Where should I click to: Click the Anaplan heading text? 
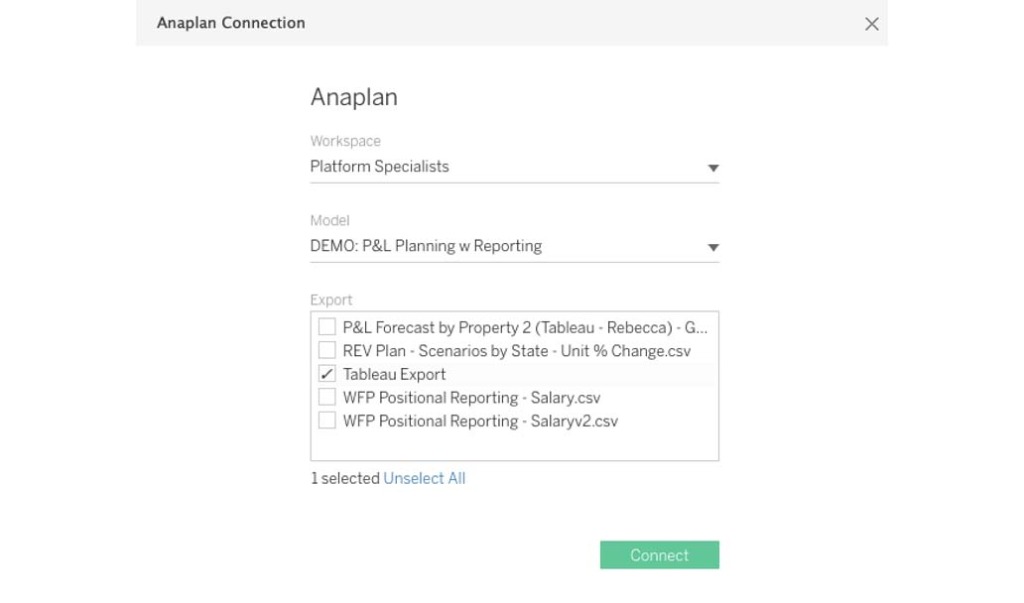pyautogui.click(x=354, y=97)
